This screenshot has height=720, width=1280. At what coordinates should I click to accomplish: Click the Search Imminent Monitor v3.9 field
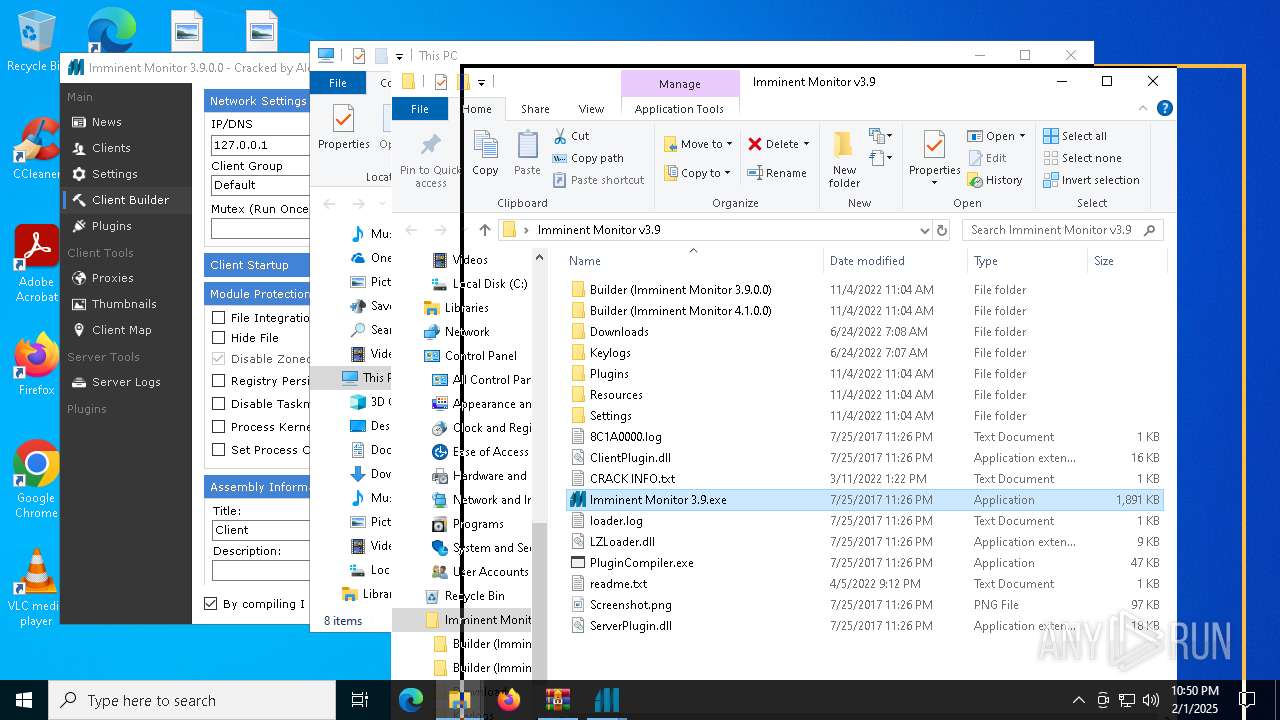tap(1063, 230)
